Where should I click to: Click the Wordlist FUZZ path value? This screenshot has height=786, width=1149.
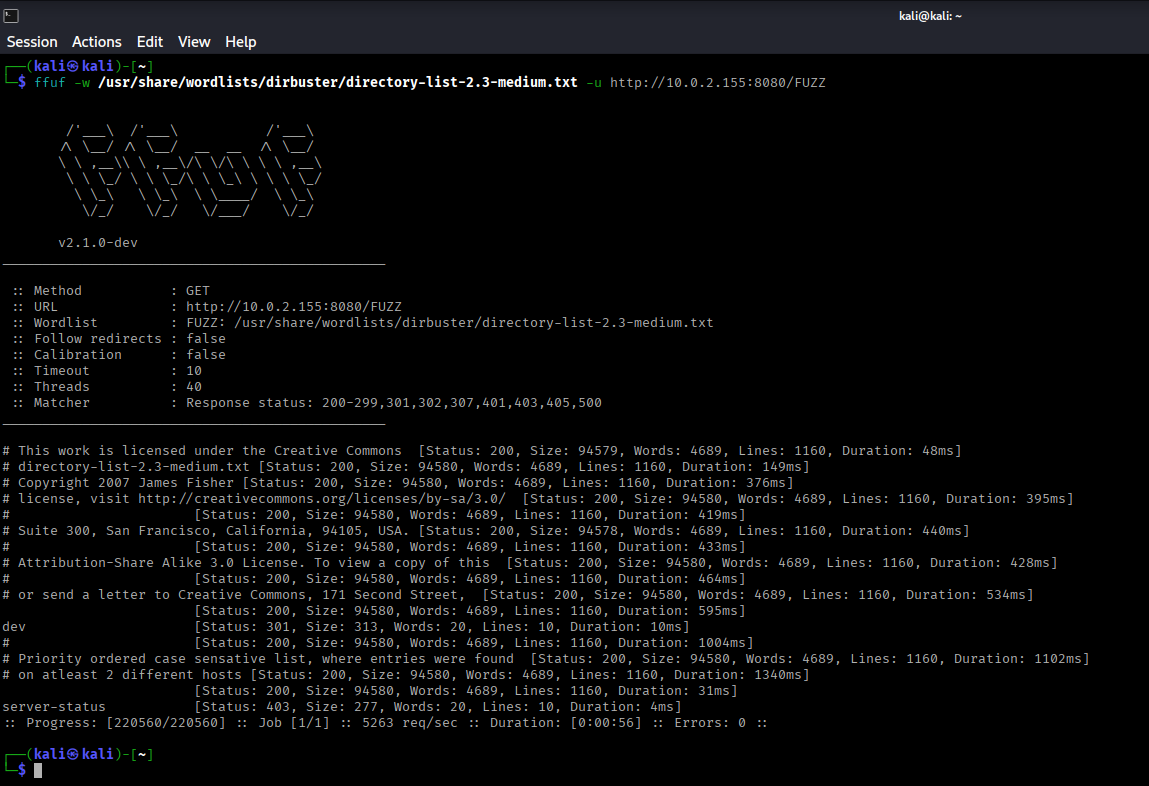point(449,323)
